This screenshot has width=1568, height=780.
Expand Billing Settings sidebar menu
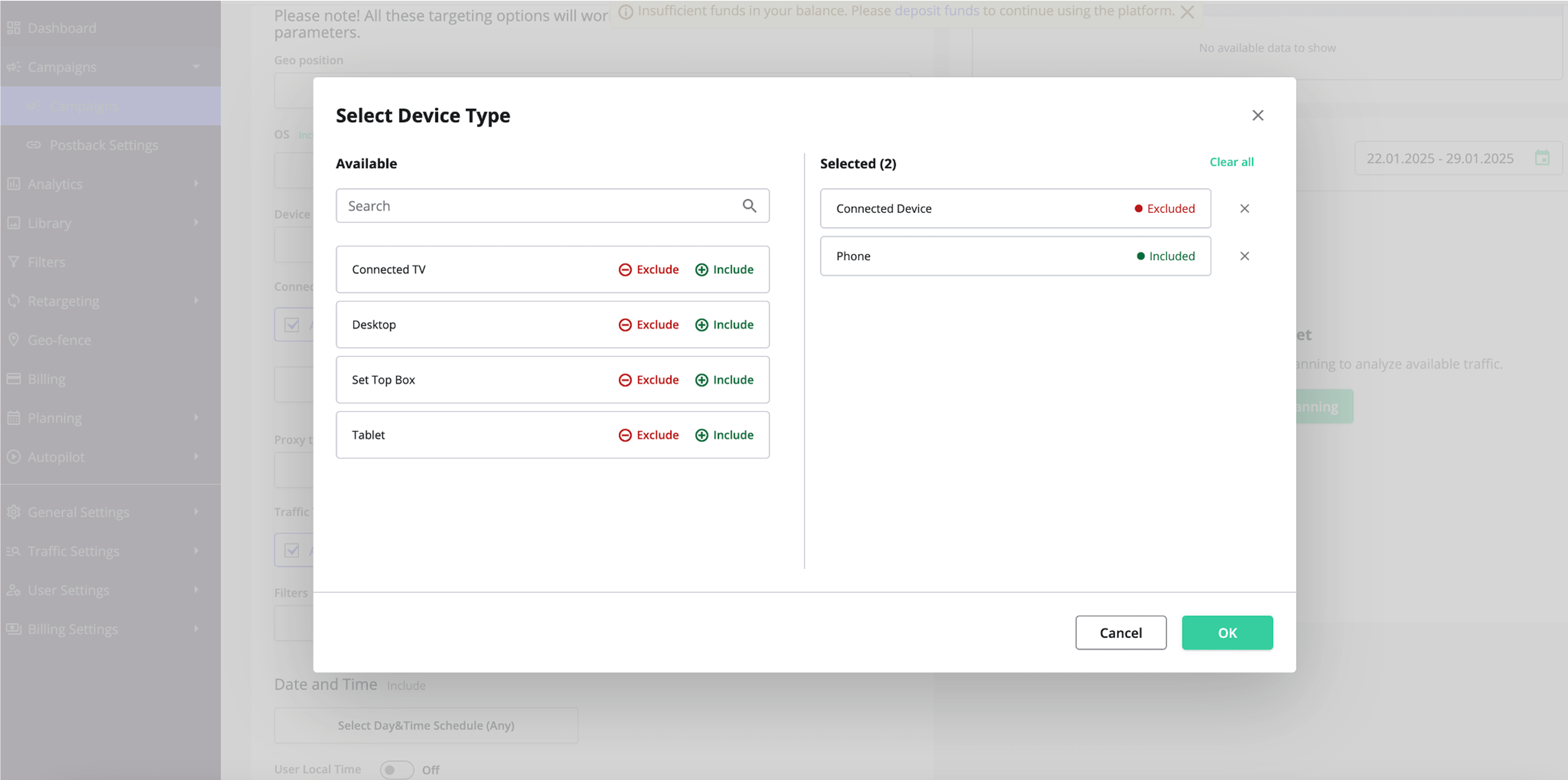click(110, 629)
